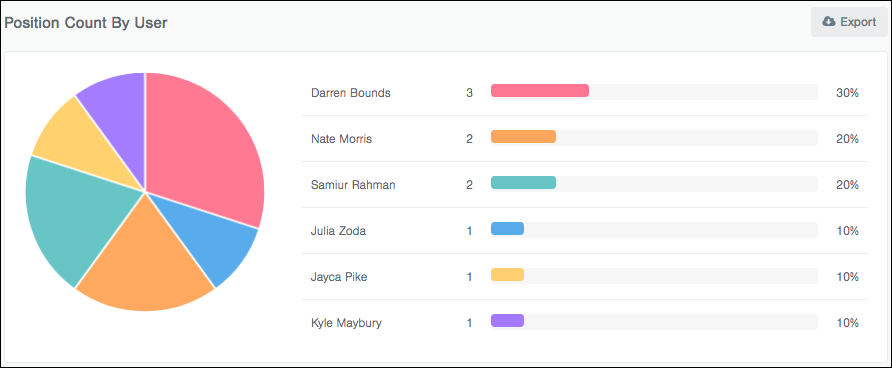
Task: Click the Julia Zoda row label
Action: [x=337, y=231]
